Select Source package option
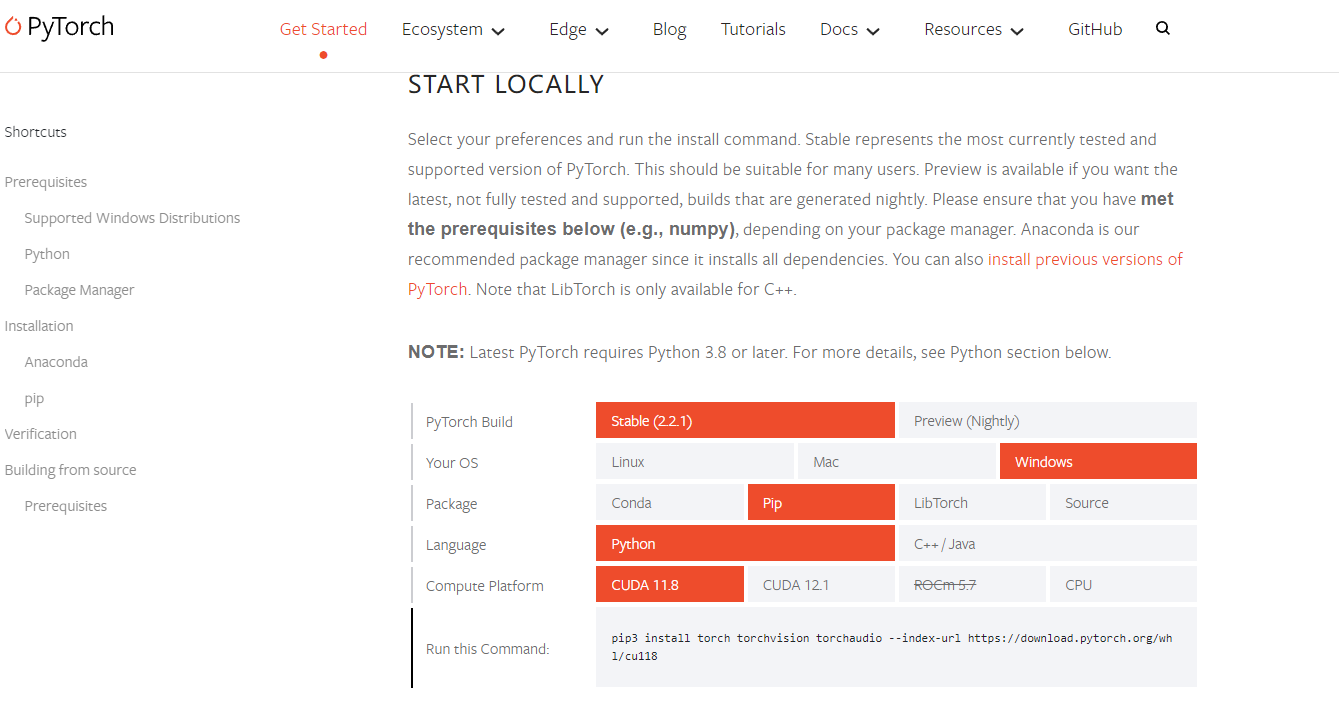1339x708 pixels. coord(1123,502)
